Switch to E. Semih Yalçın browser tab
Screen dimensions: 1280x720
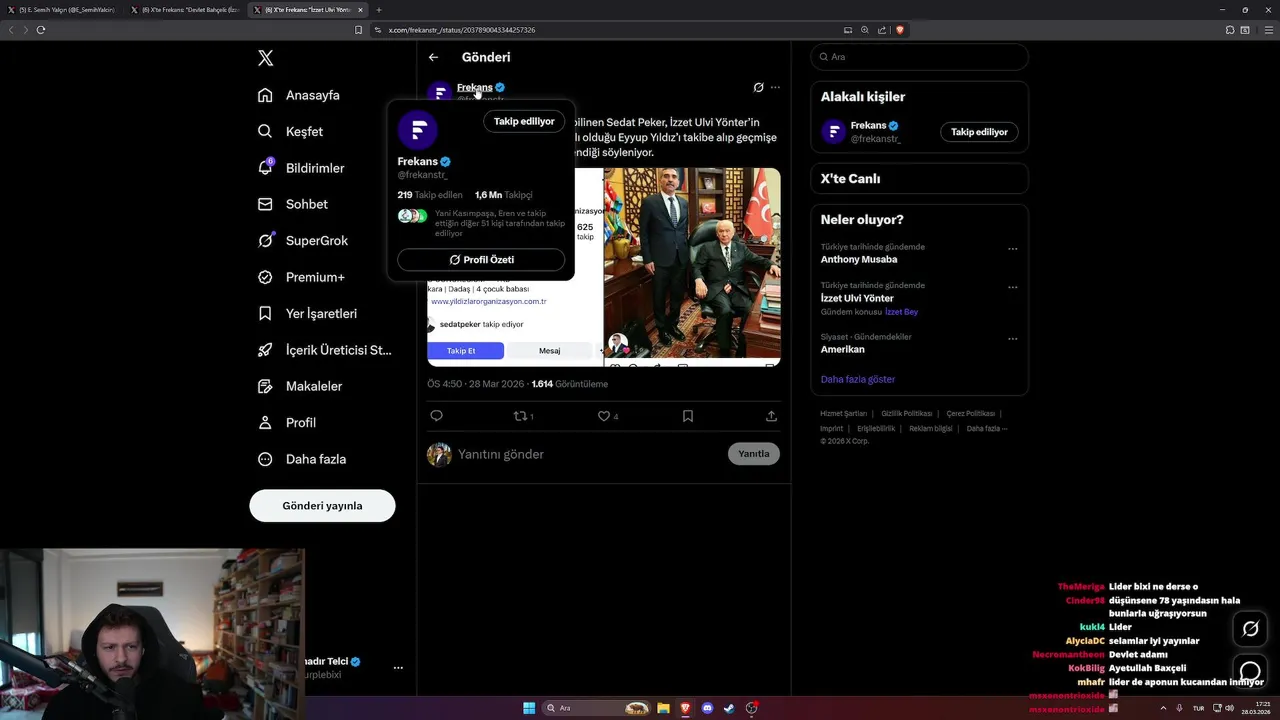(x=61, y=10)
